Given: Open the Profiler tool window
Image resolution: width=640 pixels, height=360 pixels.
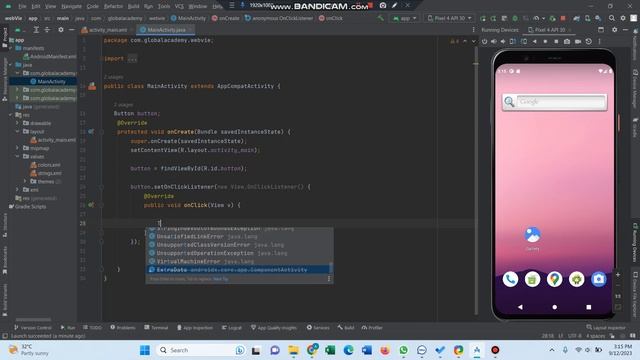Looking at the screenshot, I should (x=372, y=328).
